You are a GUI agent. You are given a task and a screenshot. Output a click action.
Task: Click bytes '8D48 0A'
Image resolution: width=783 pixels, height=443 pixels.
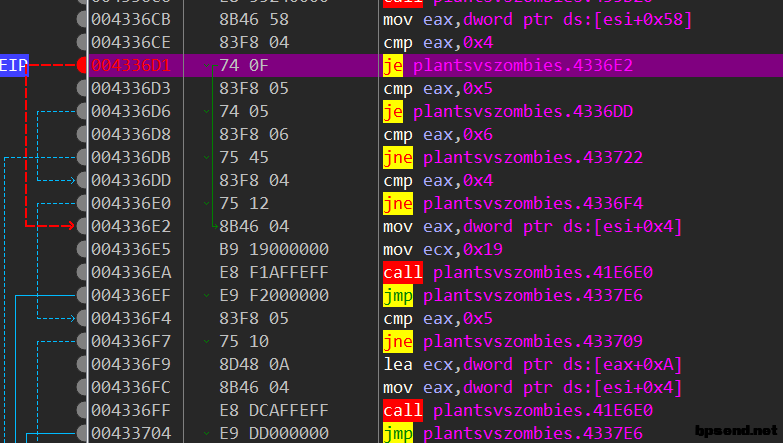(x=254, y=364)
